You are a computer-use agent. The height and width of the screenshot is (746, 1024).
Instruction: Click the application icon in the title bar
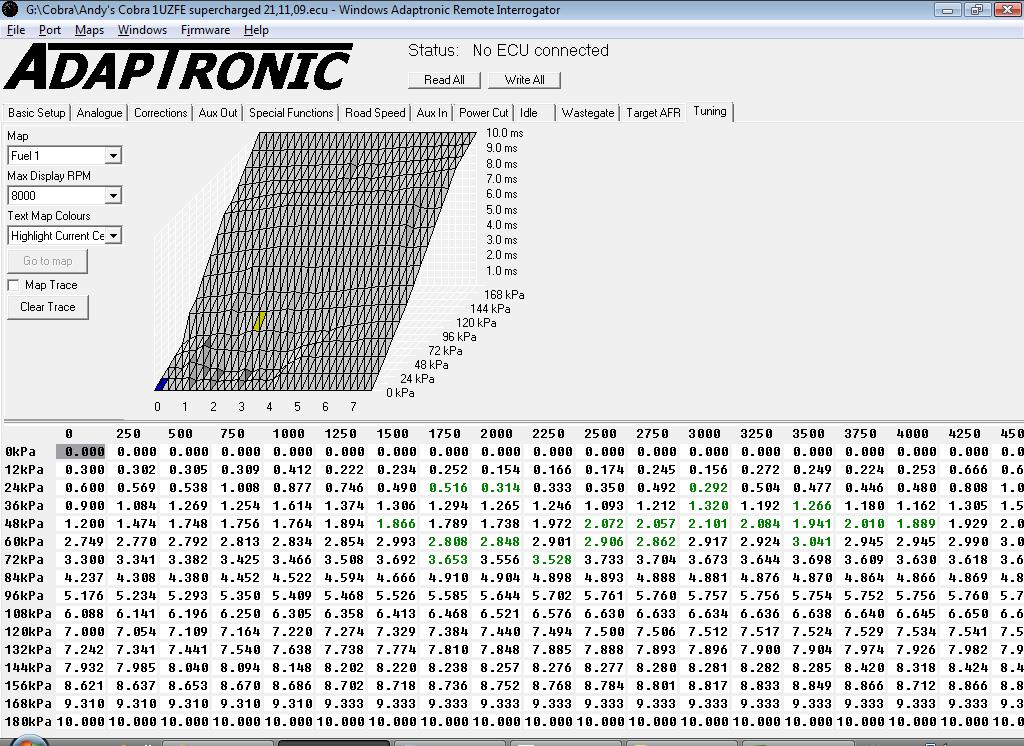point(10,9)
